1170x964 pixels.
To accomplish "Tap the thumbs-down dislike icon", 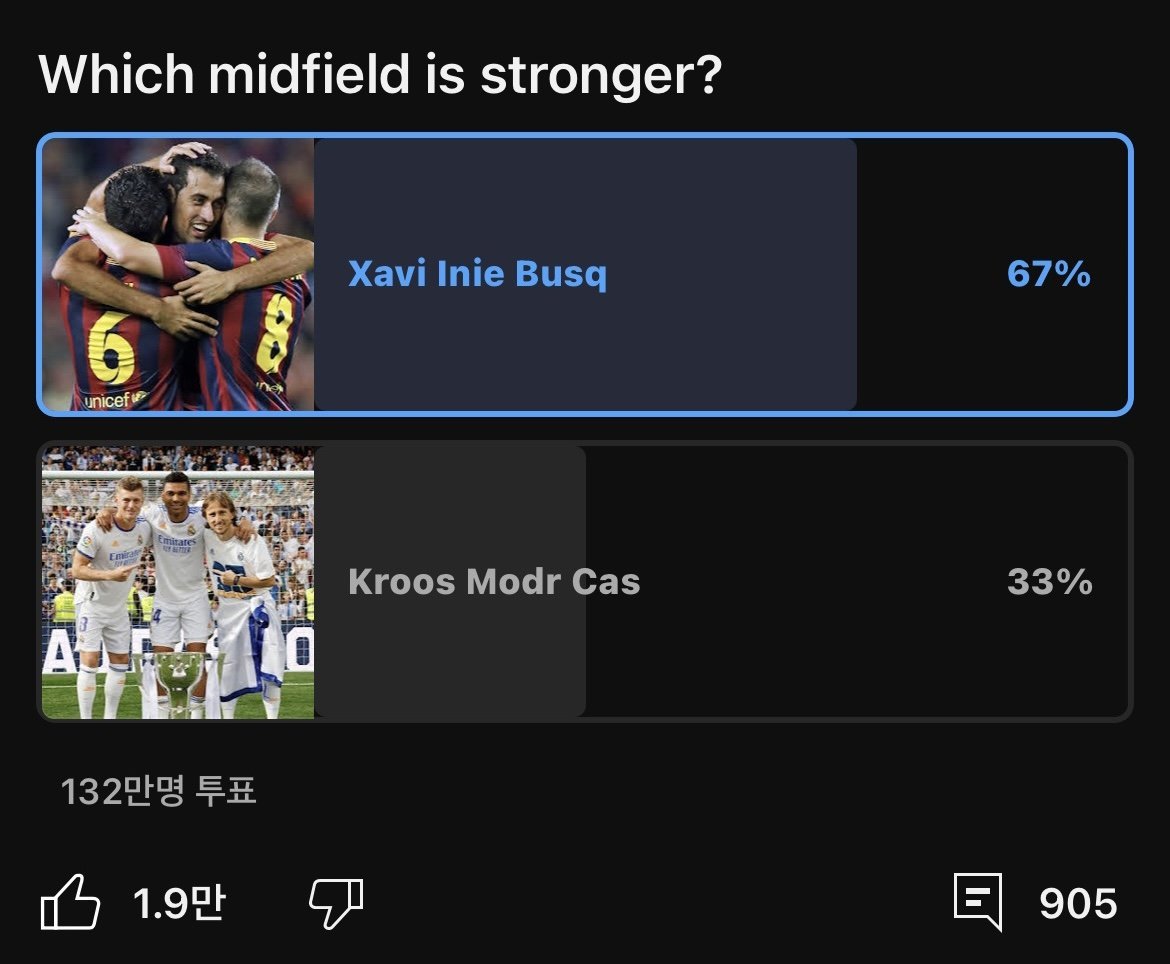I will point(335,904).
